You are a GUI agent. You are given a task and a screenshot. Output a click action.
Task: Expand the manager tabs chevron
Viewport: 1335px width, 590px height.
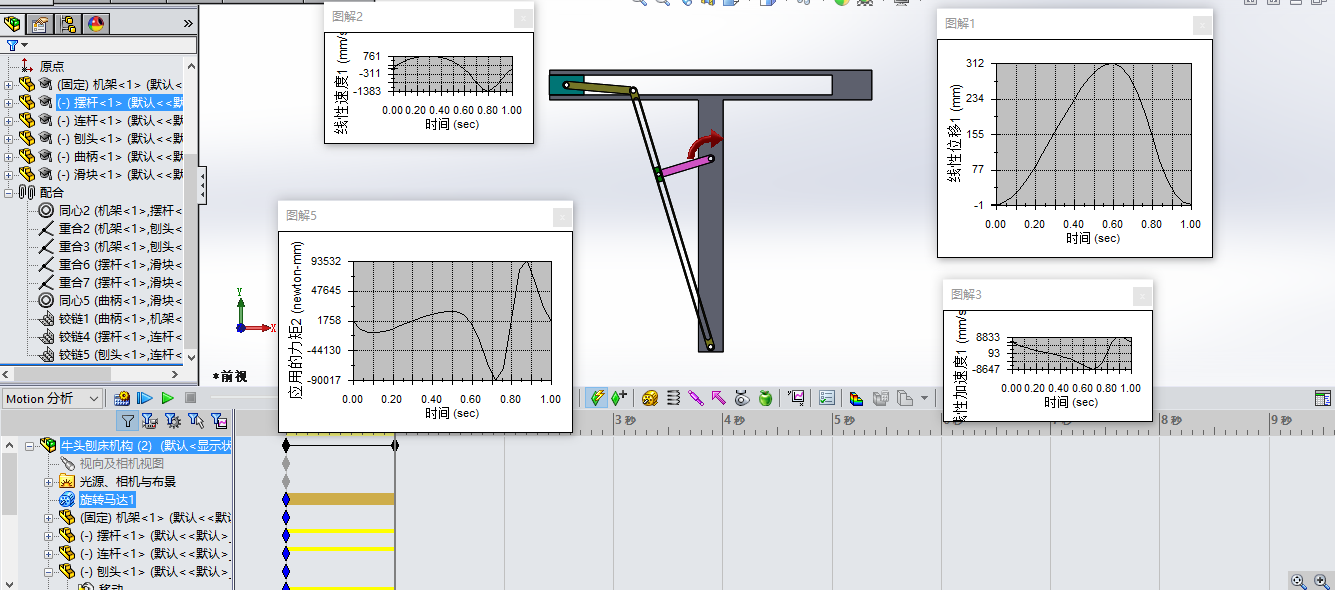(188, 23)
